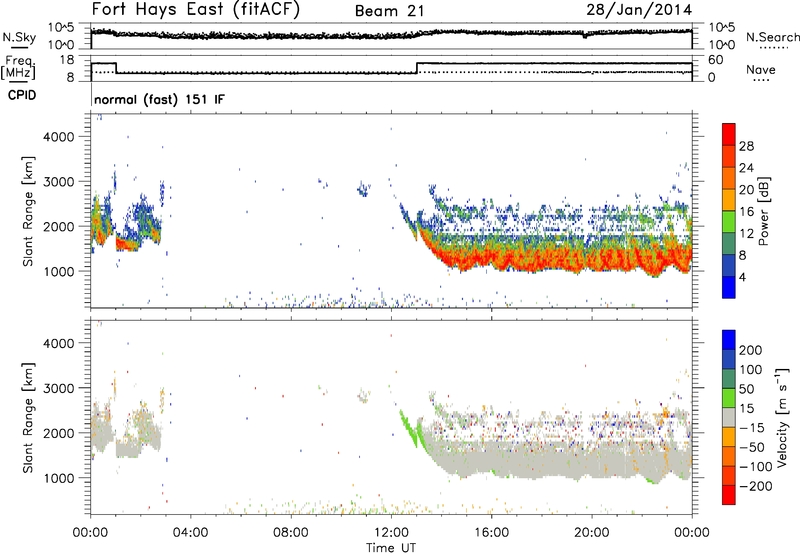This screenshot has width=800, height=554.
Task: Click the 'Time UT' axis title
Action: click(391, 547)
